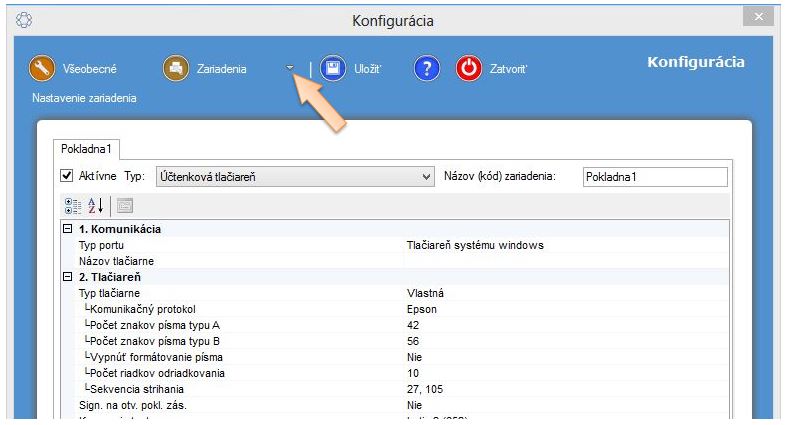Click the Uložiť floppy disk icon
Viewport: 785px width, 425px height.
click(x=334, y=69)
